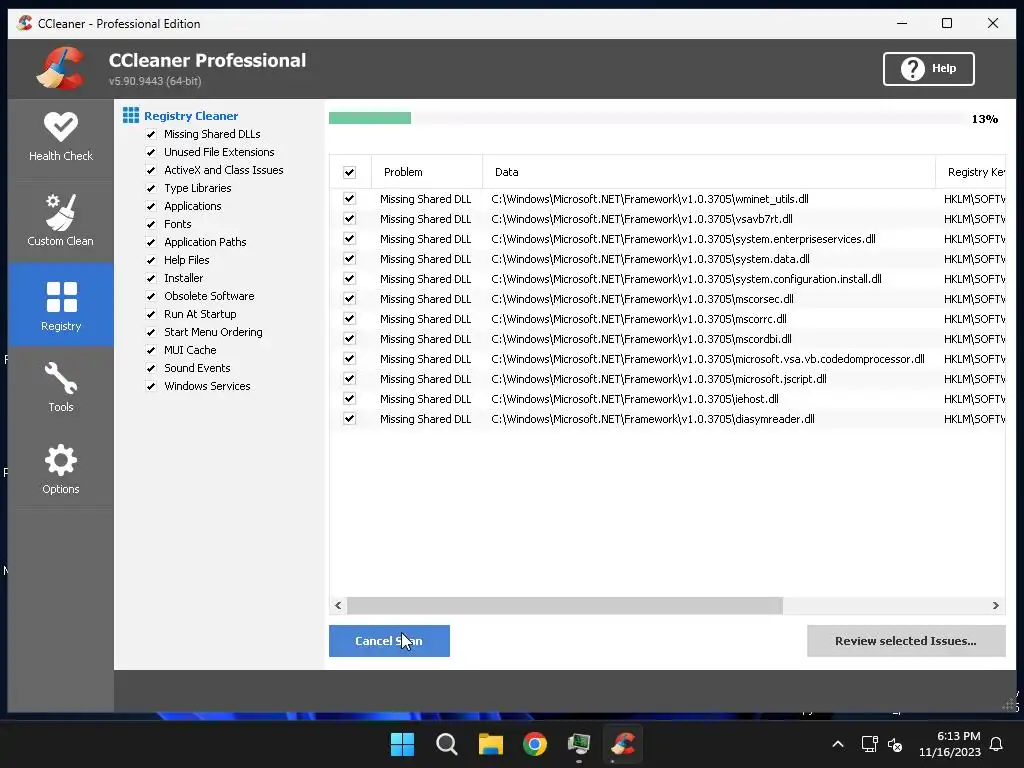The width and height of the screenshot is (1024, 768).
Task: Launch Google Chrome from the taskbar
Action: tap(535, 744)
